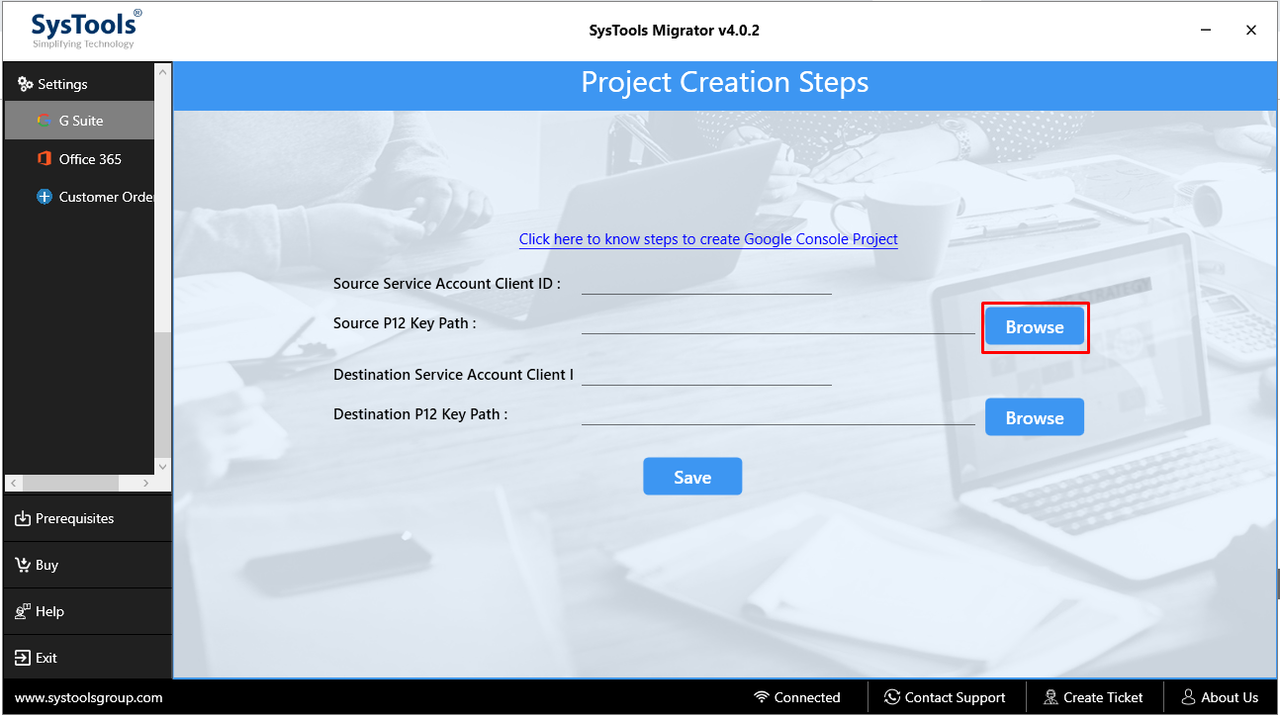Open the Buy option label
This screenshot has width=1280, height=715.
47,565
